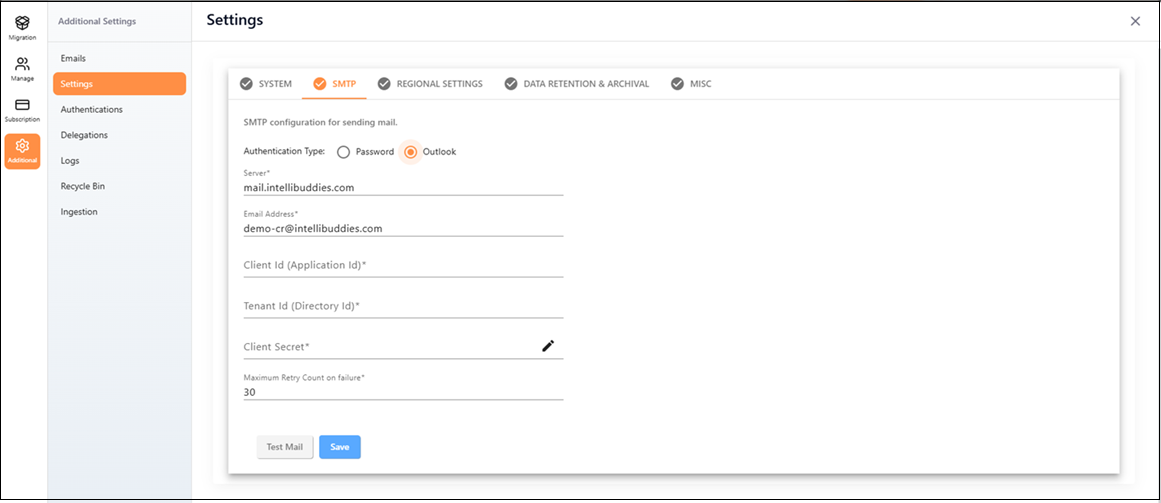Open the Recycle Bin page

coord(82,186)
